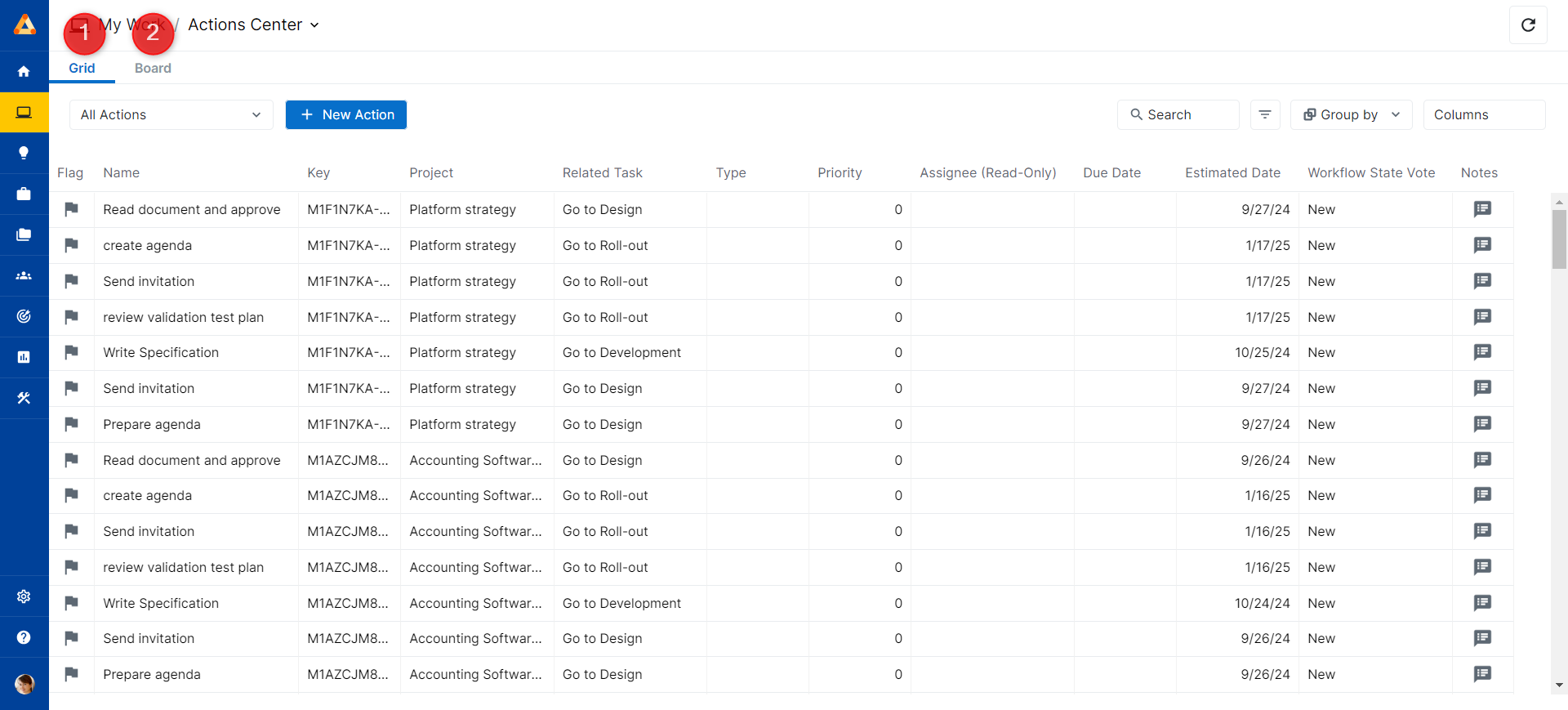
Task: Click the New Action button
Action: [346, 114]
